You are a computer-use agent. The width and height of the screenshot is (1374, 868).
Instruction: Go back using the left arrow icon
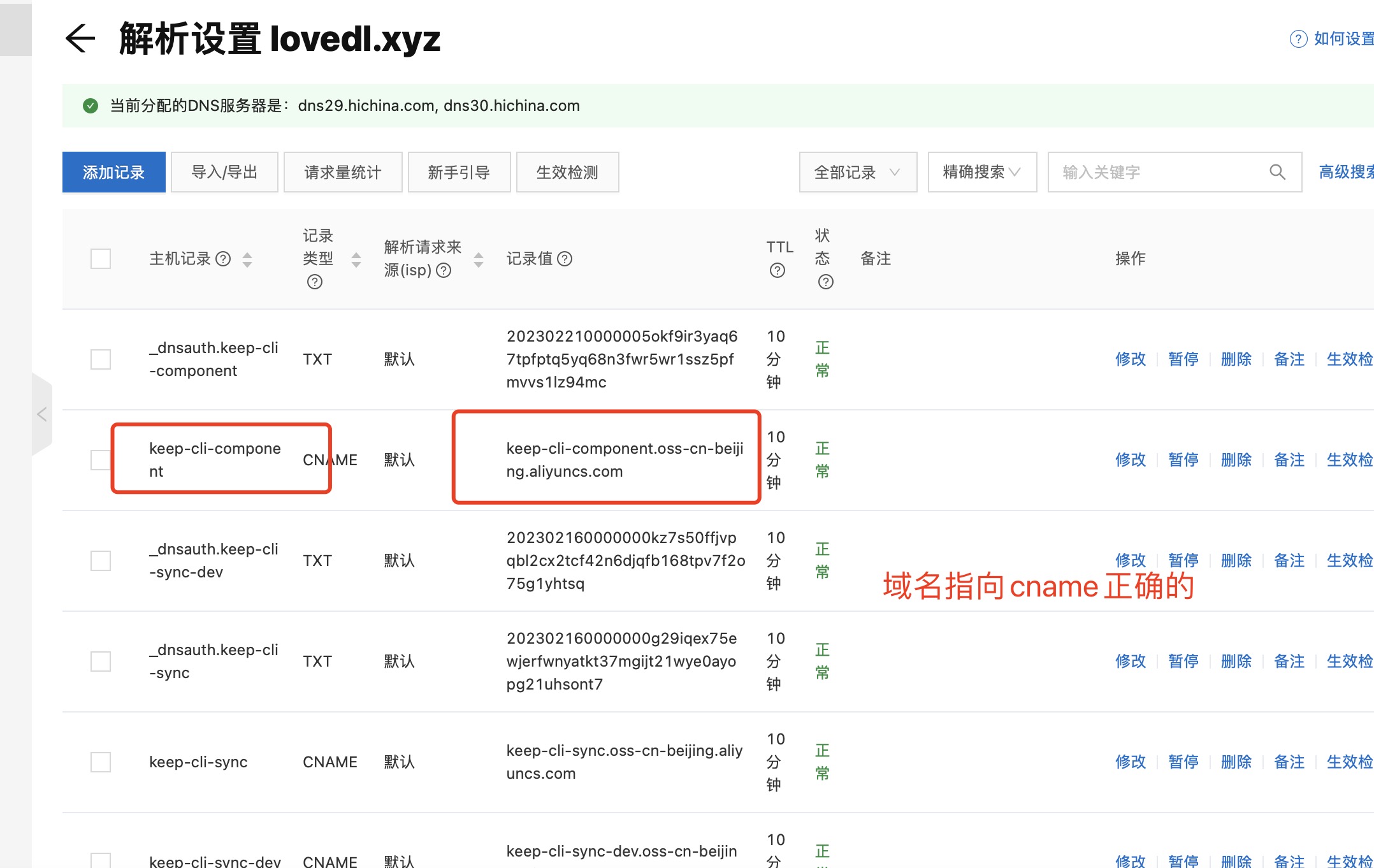(x=80, y=39)
